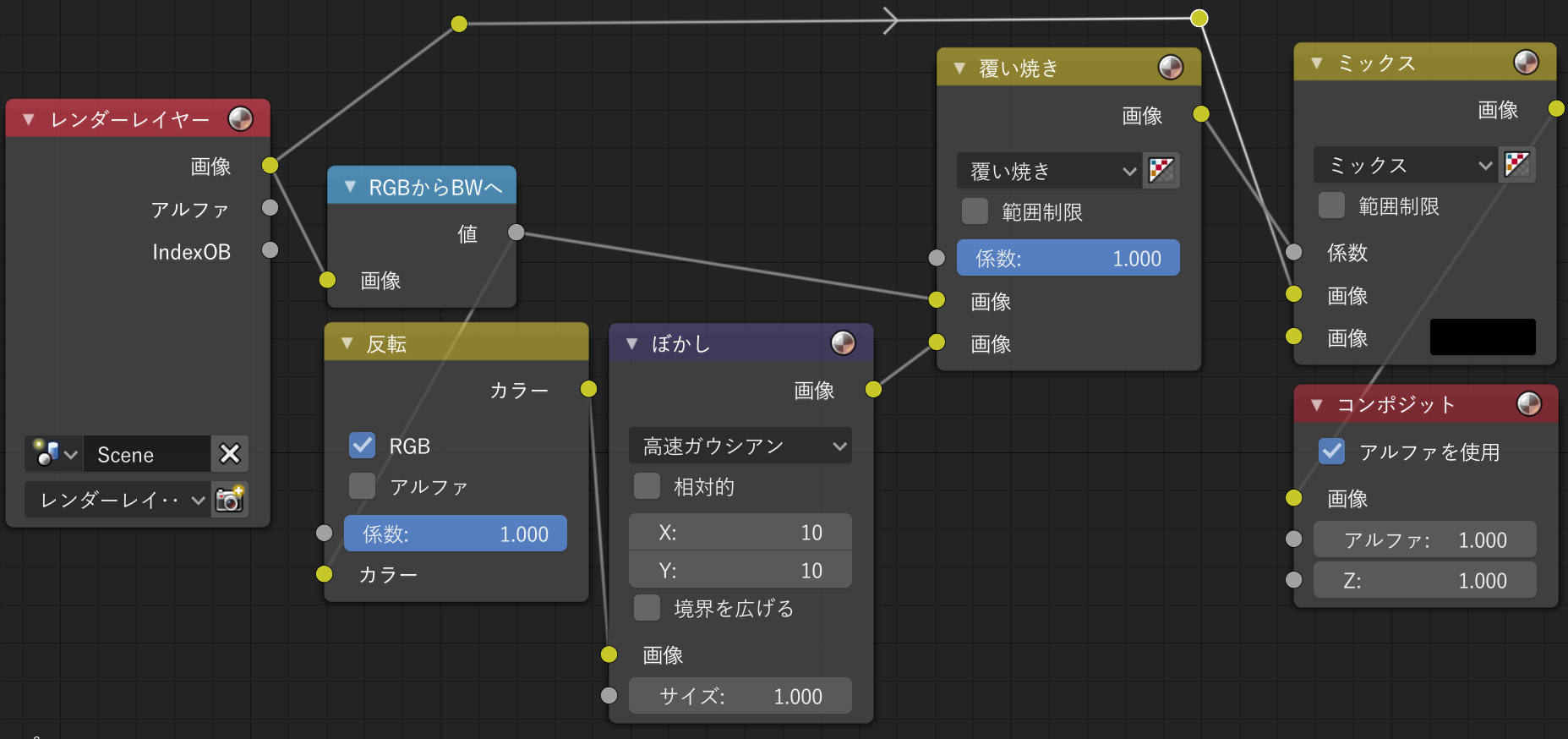The height and width of the screenshot is (739, 1568).
Task: Click upper 画像 input socket on 覆い焼き node
Action: [937, 299]
